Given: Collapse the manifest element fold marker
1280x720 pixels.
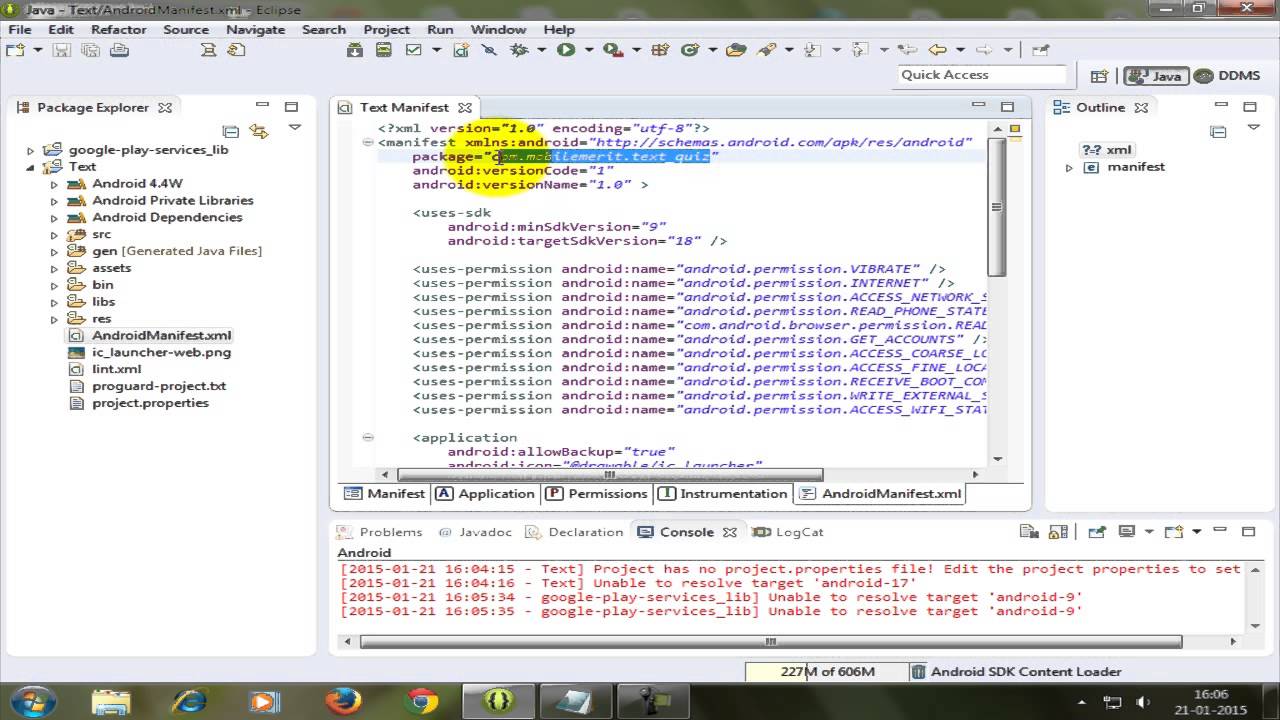Looking at the screenshot, I should click(x=368, y=142).
